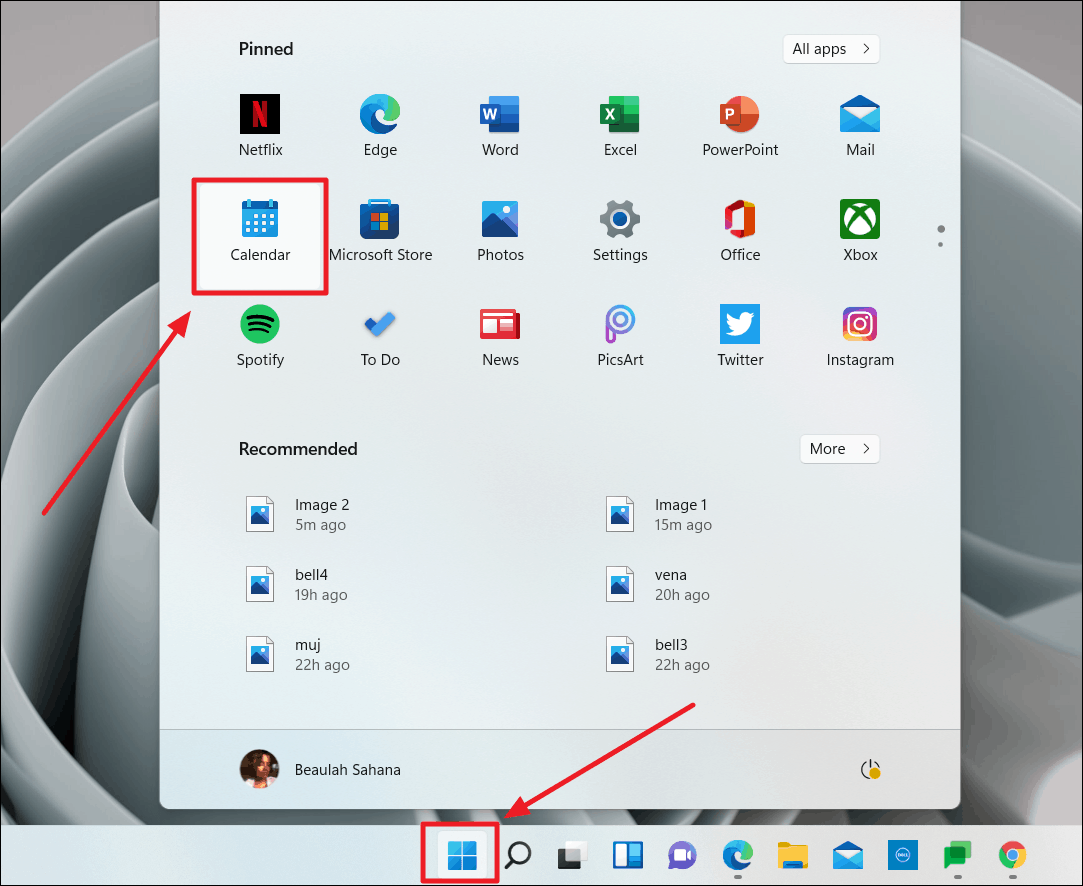Open Mail from the taskbar

click(847, 856)
